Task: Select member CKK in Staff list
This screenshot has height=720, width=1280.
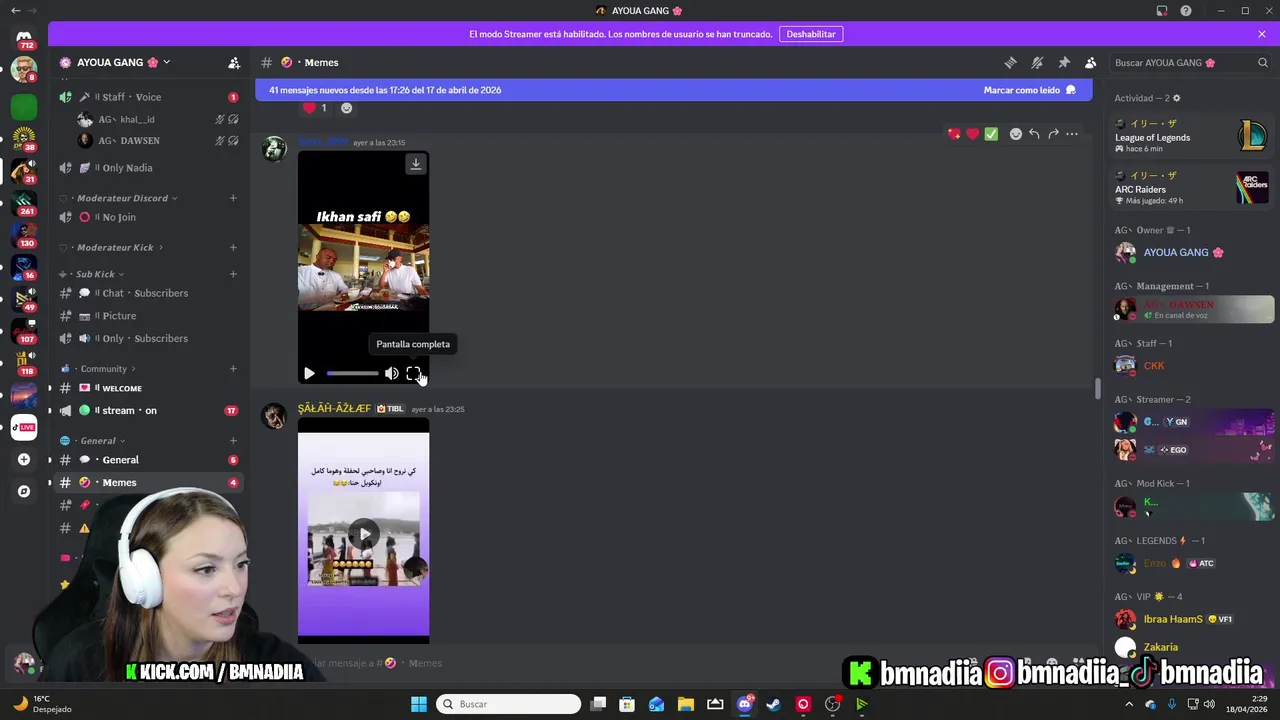Action: coord(1192,365)
